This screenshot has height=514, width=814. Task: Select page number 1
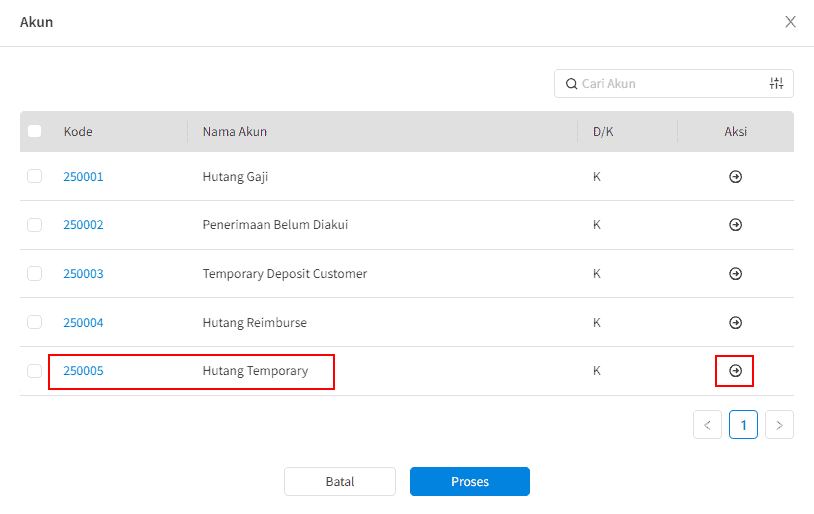pos(743,425)
